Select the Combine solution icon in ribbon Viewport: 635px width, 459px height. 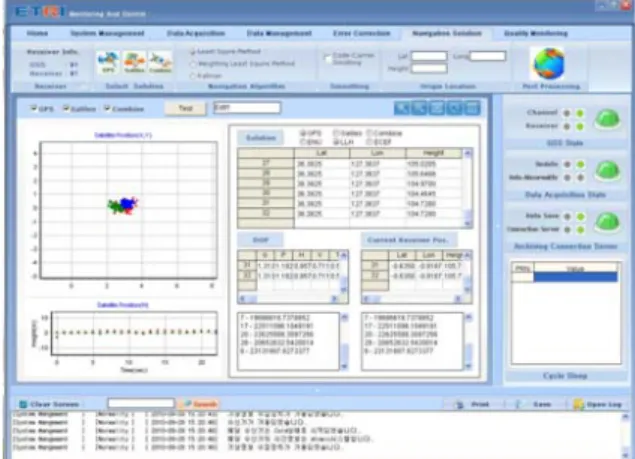[x=160, y=63]
